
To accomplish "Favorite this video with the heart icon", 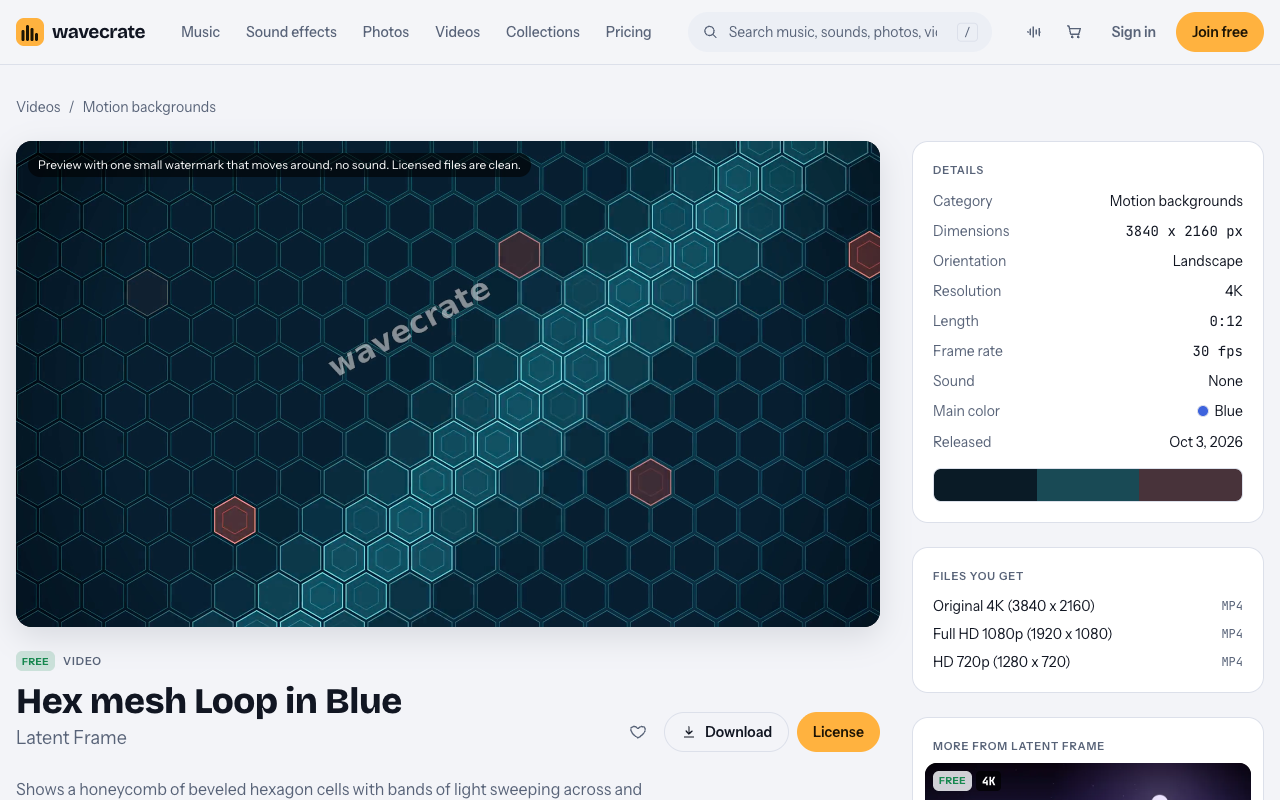I will [x=638, y=732].
